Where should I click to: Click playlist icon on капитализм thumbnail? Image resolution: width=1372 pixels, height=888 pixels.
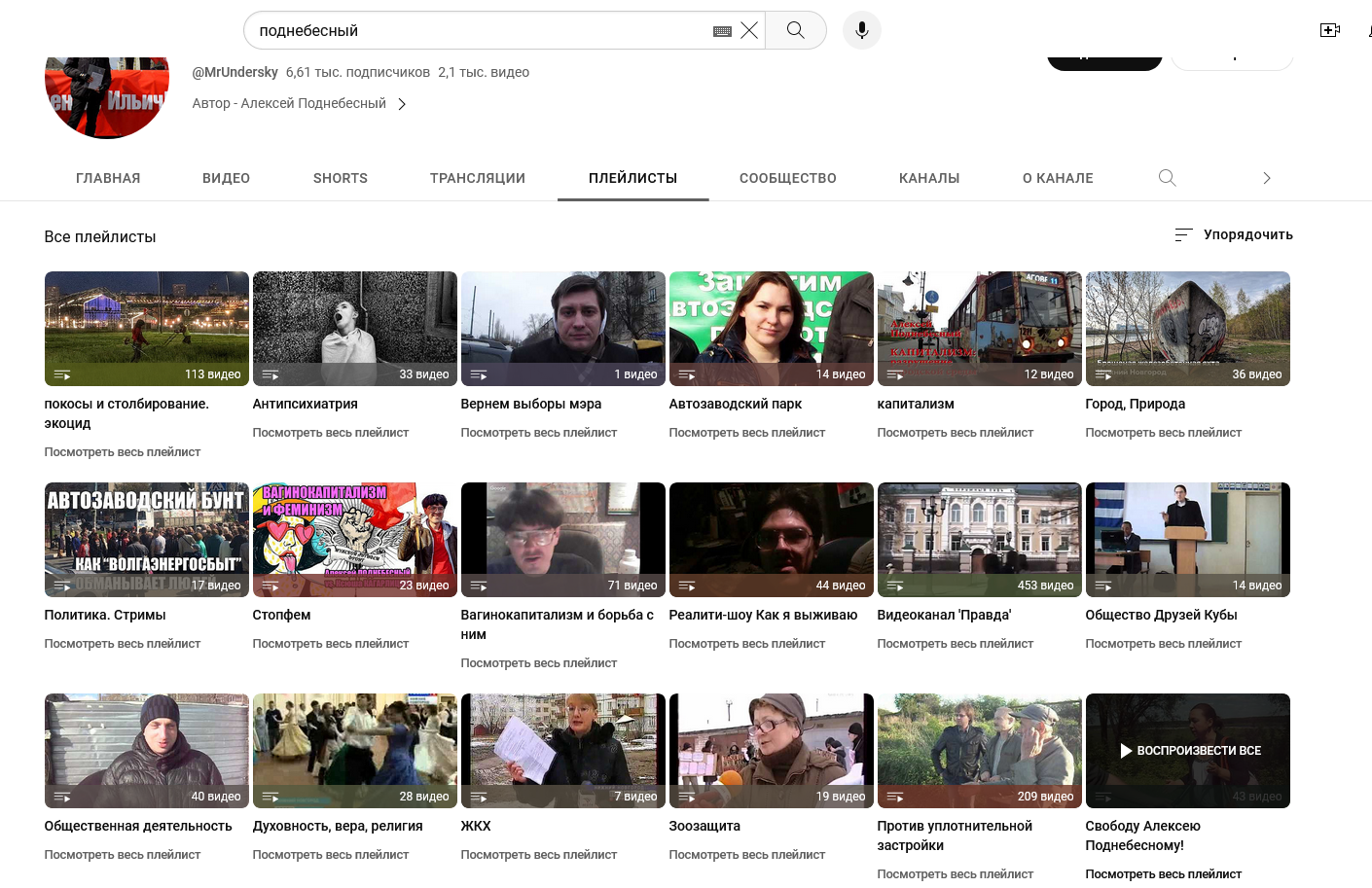point(895,374)
